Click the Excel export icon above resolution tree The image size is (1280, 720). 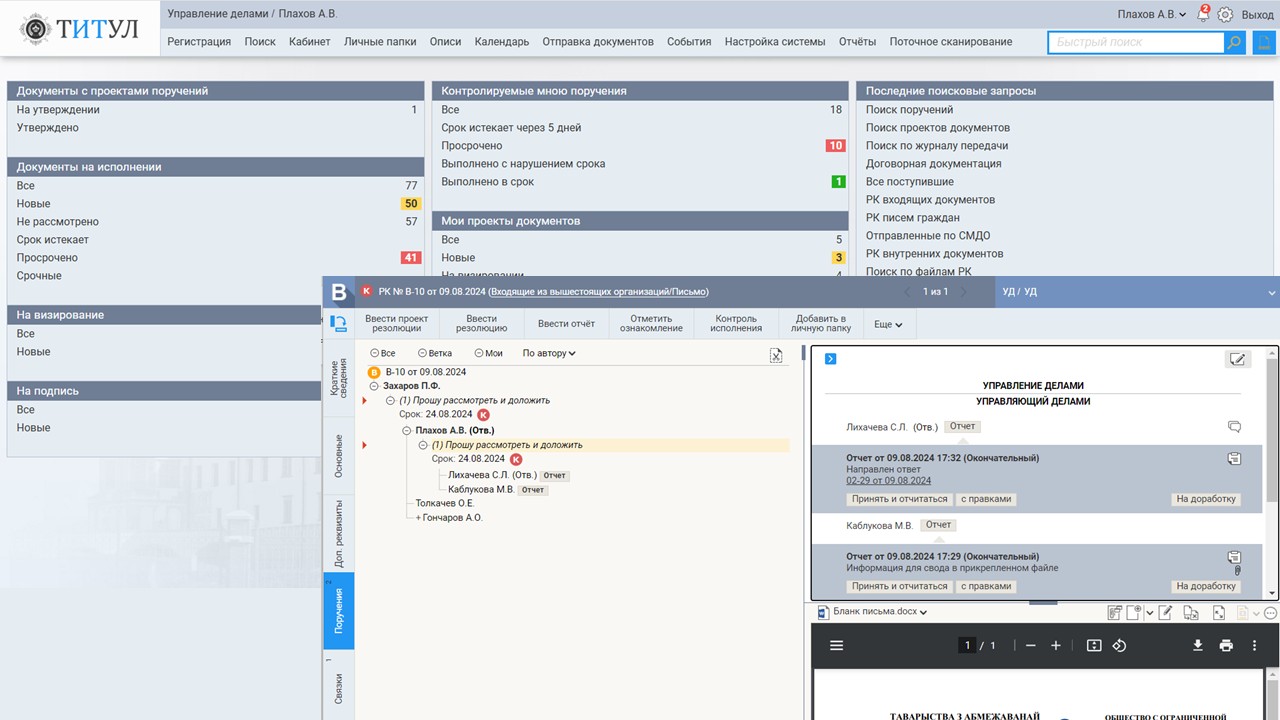pyautogui.click(x=775, y=355)
